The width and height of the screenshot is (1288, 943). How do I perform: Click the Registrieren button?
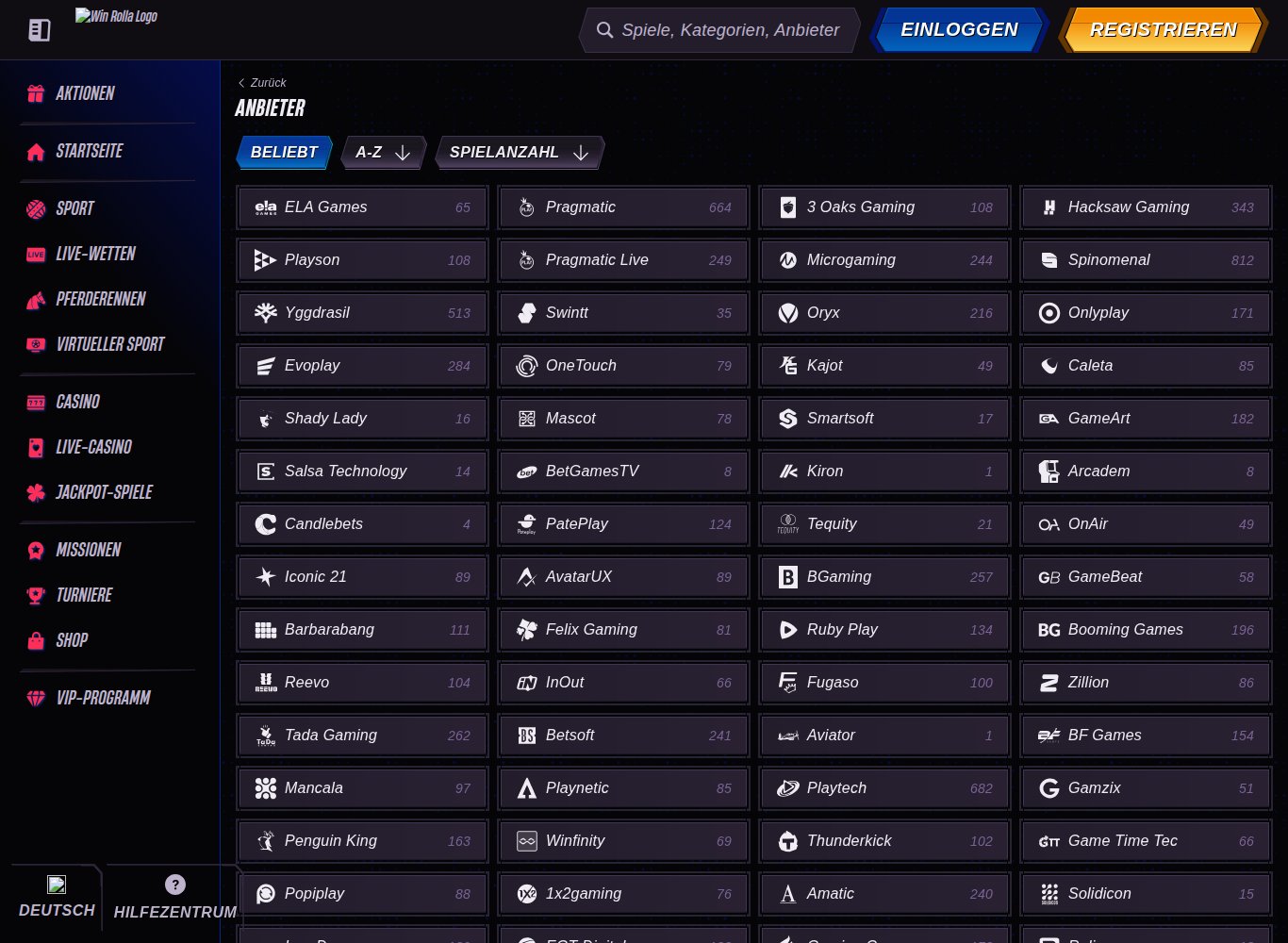tap(1164, 30)
